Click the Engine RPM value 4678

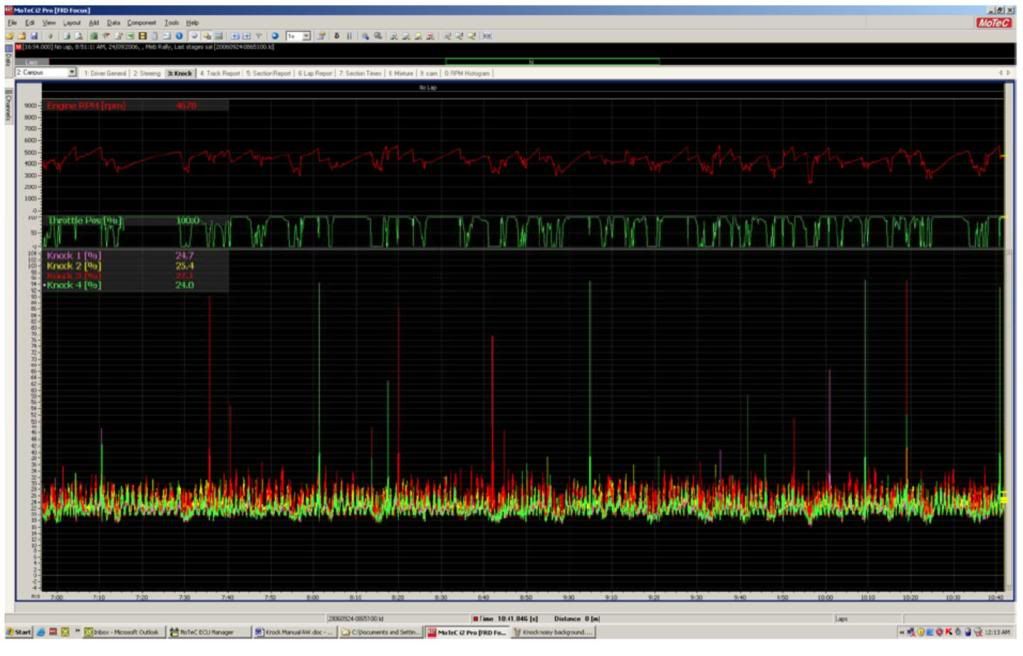coord(186,106)
